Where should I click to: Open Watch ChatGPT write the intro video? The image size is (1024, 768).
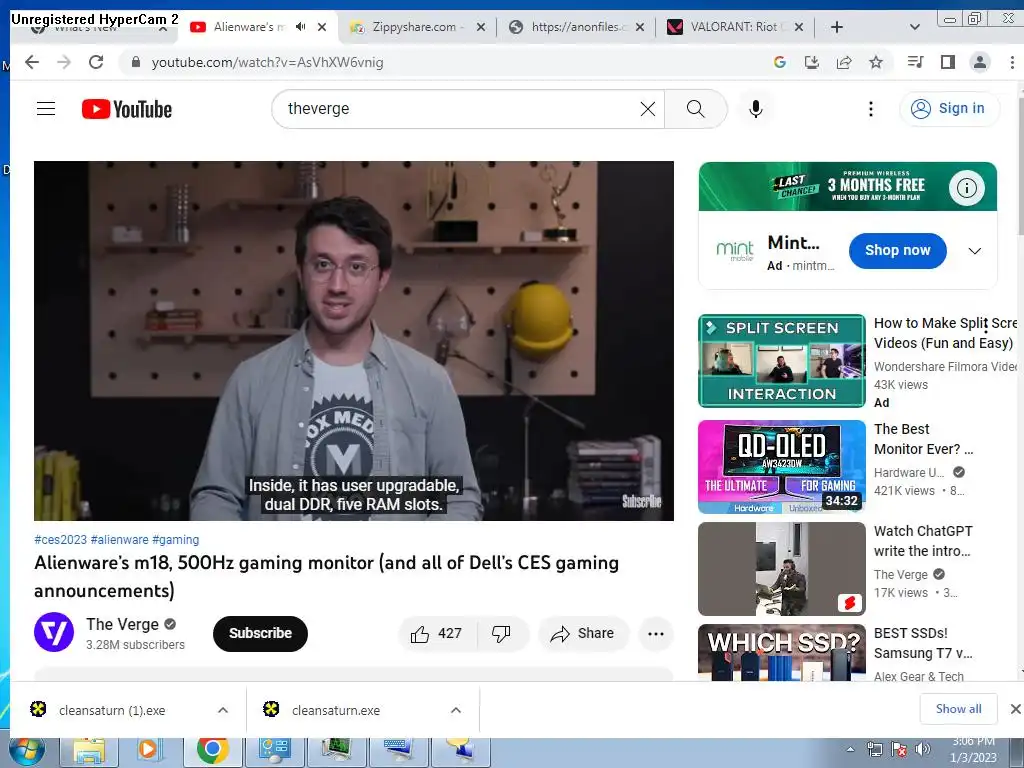click(x=782, y=569)
